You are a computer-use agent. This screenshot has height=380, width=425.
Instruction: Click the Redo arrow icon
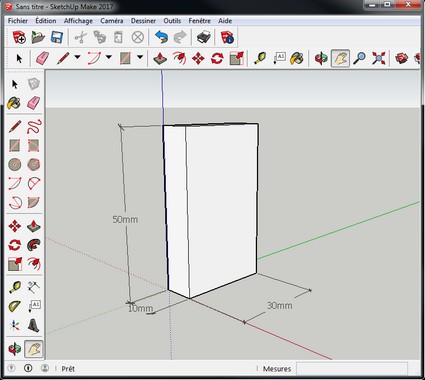180,37
